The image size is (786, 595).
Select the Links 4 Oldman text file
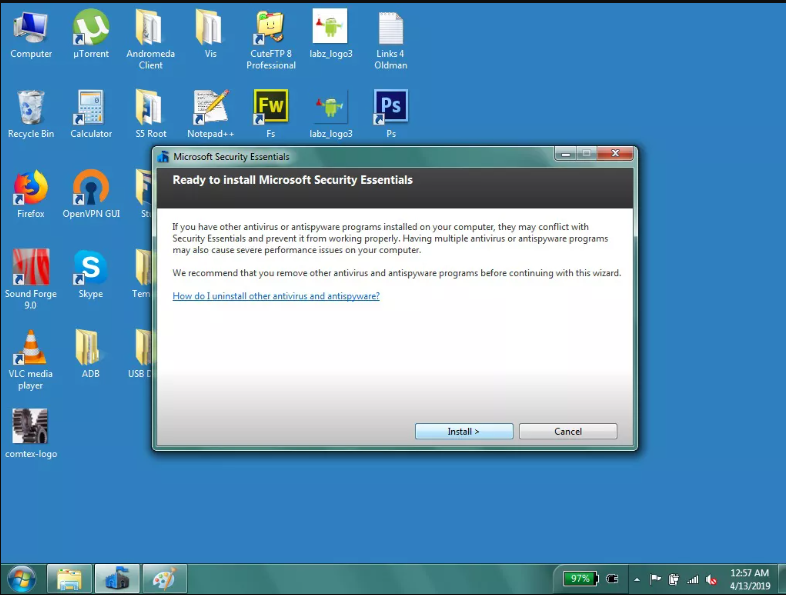(x=390, y=39)
